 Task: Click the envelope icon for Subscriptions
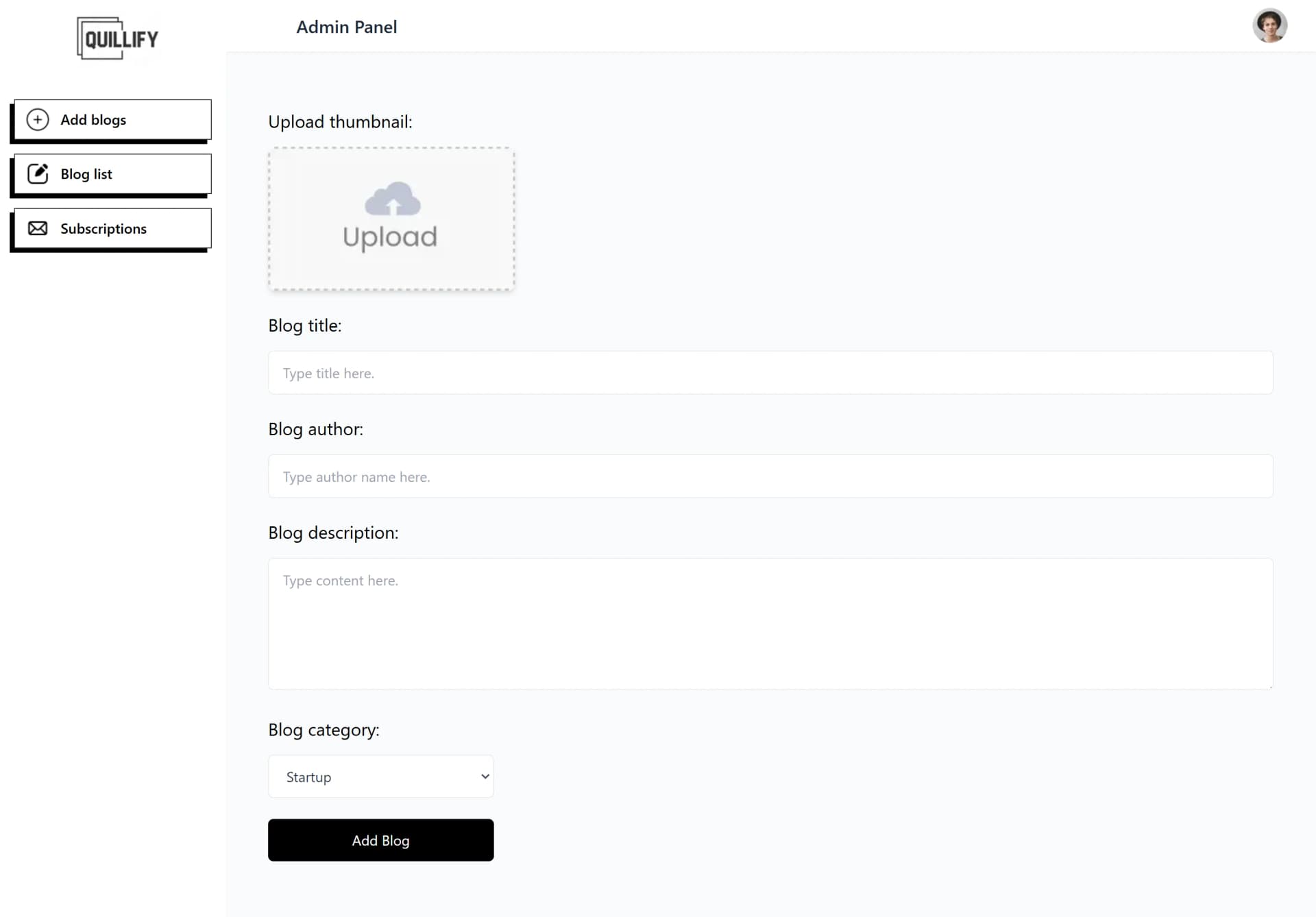pos(38,228)
